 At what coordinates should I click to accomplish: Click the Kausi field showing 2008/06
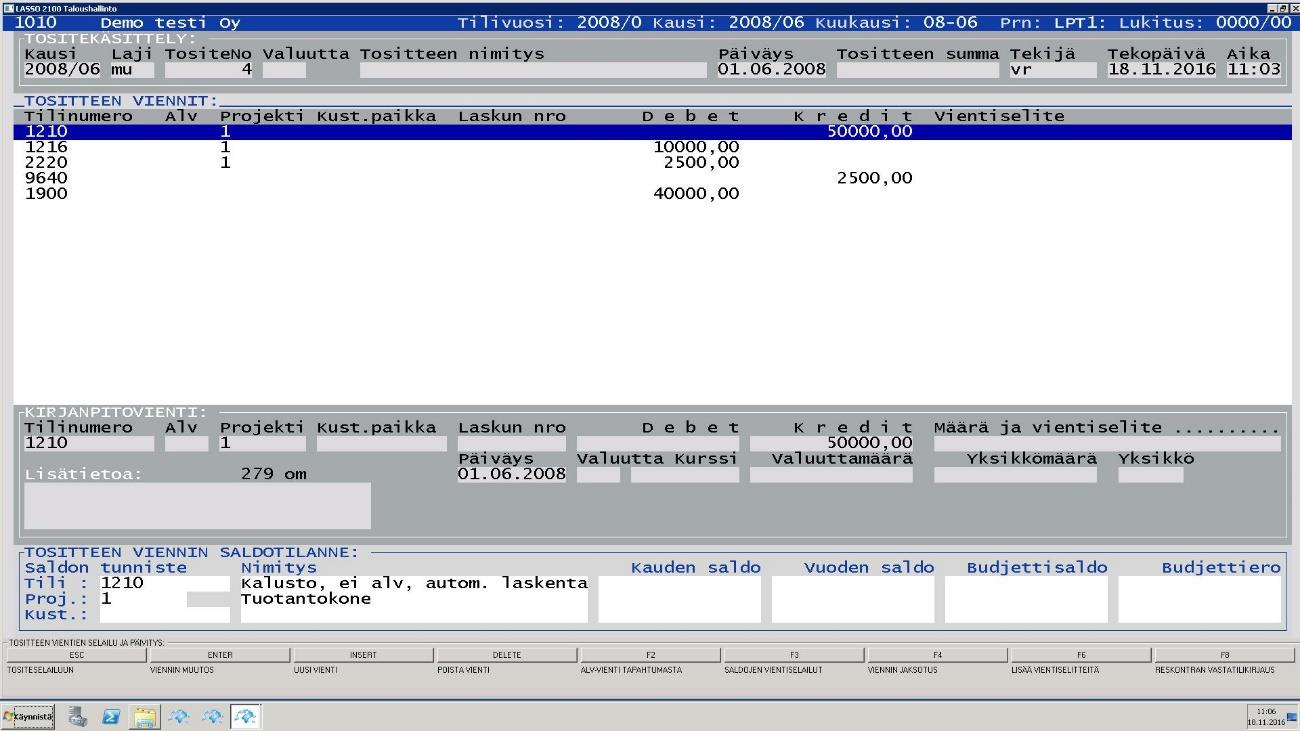point(62,70)
